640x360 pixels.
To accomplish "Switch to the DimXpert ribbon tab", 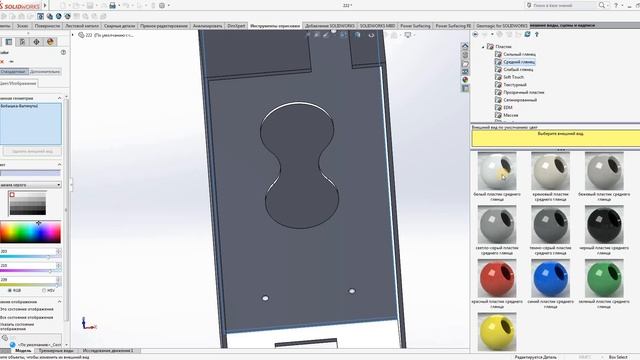I will pos(236,26).
